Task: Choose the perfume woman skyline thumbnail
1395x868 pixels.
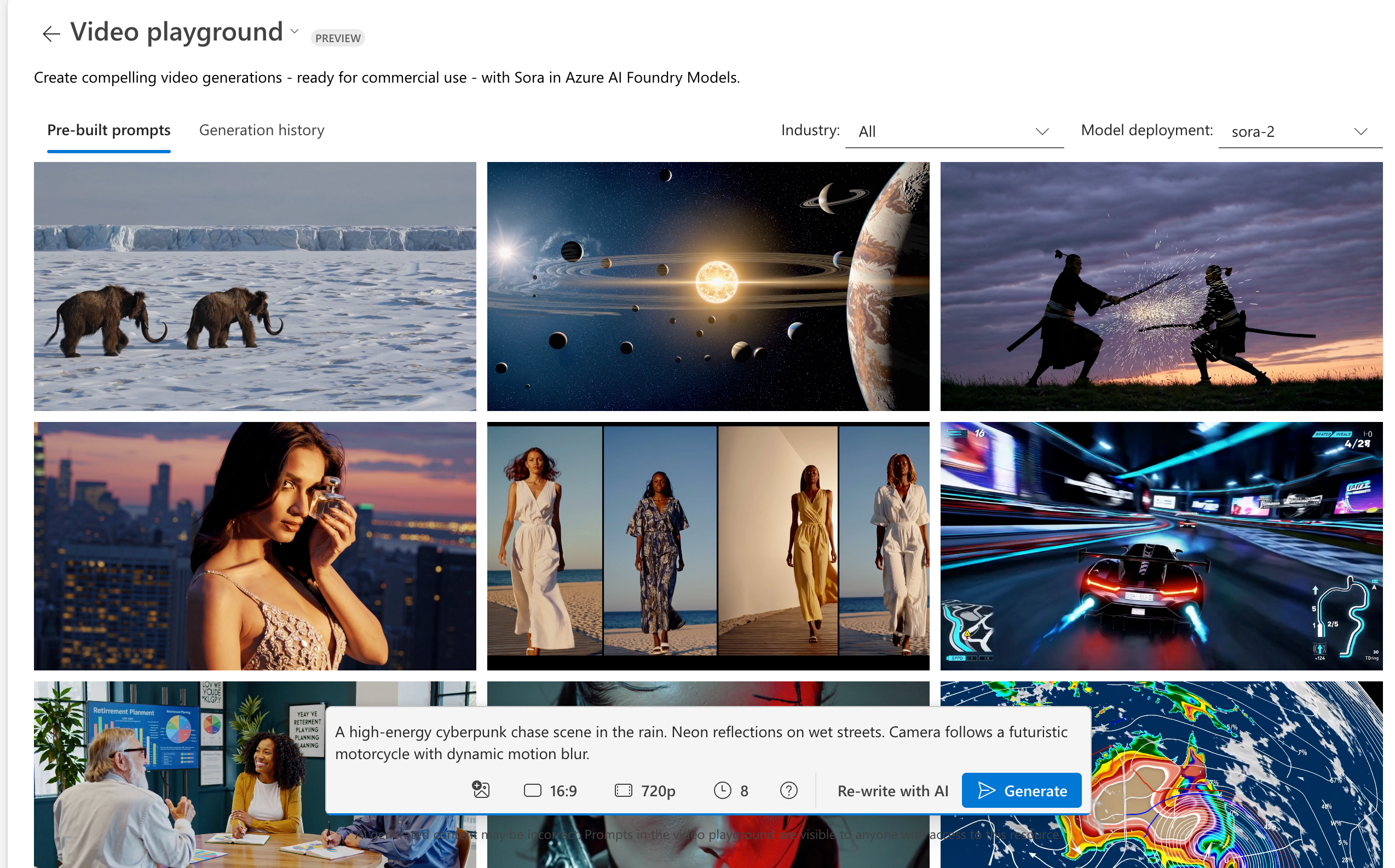Action: click(x=255, y=546)
